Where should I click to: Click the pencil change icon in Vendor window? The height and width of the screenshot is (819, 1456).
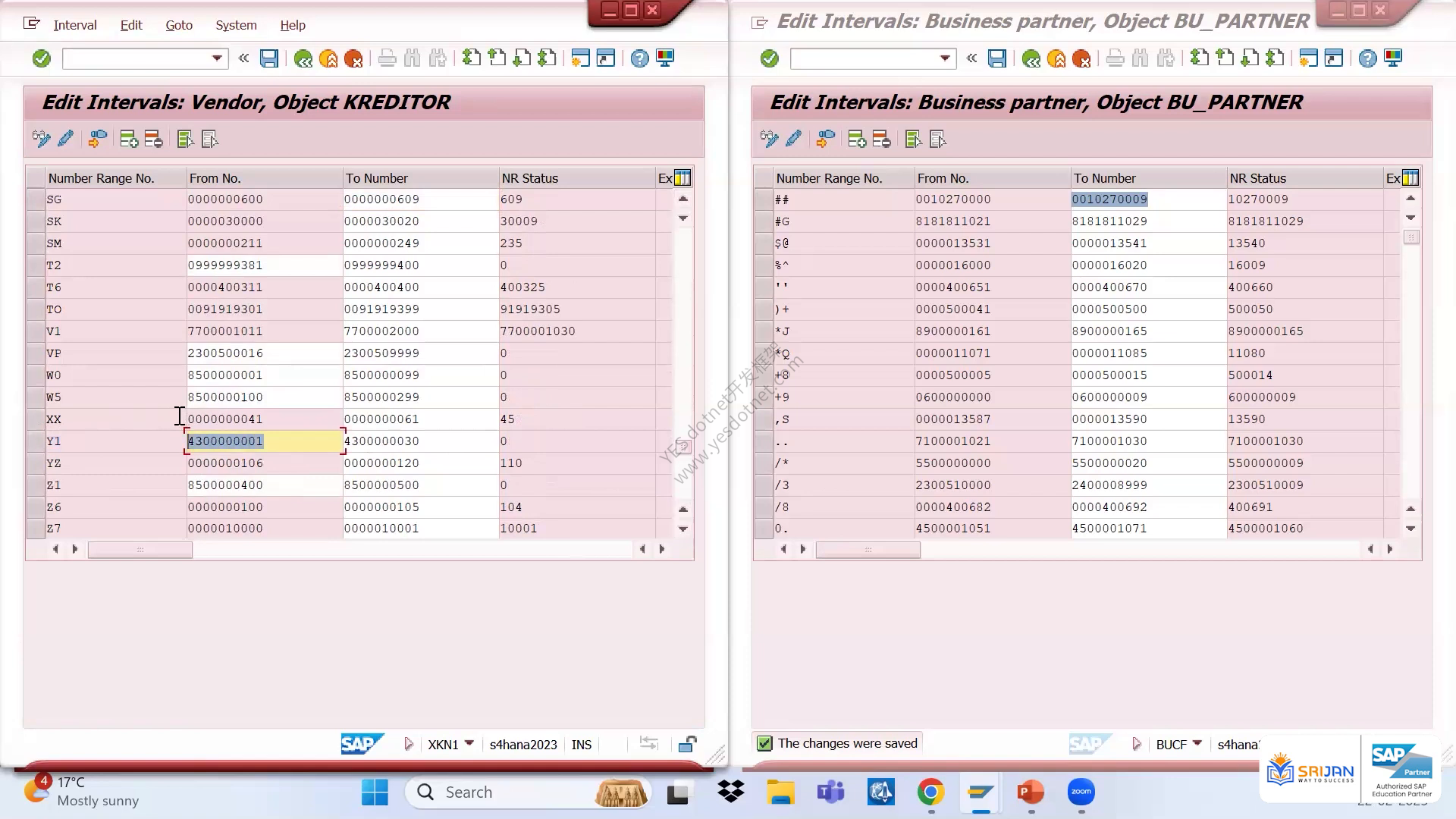coord(66,139)
